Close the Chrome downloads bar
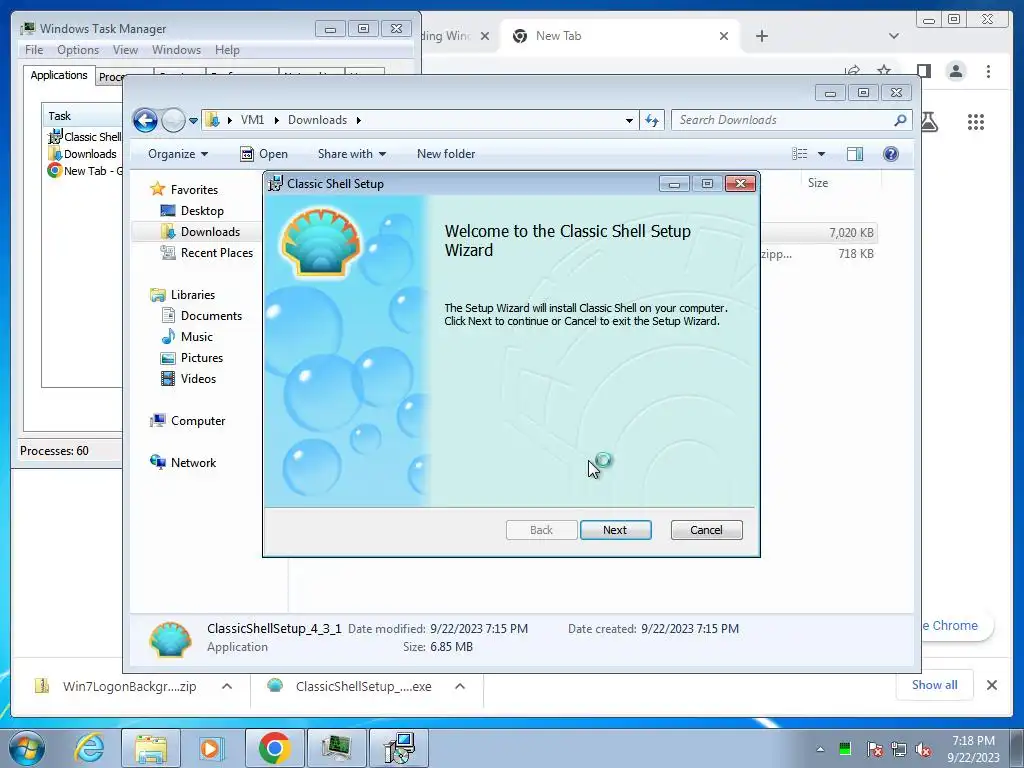Screen dimensions: 1024x768 [991, 685]
